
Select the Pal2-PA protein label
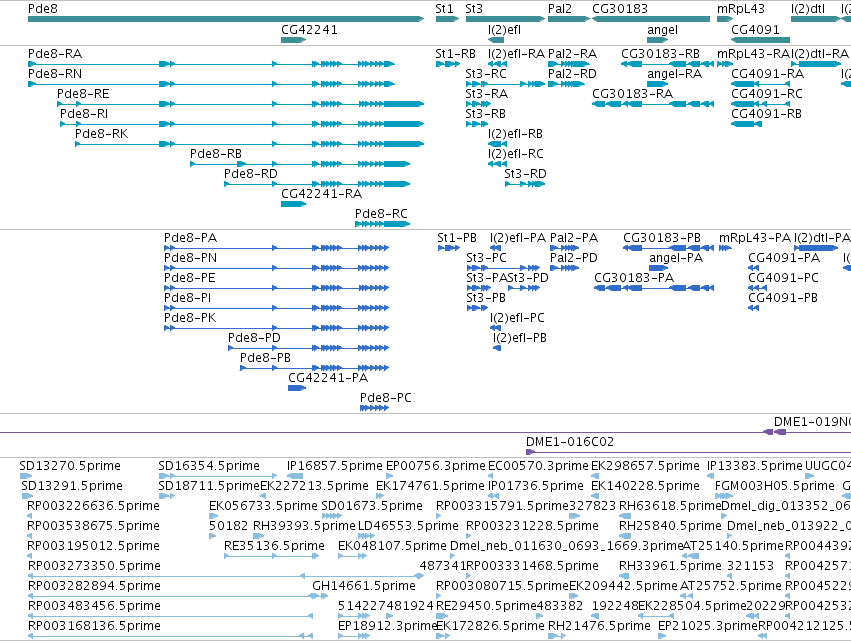[574, 238]
